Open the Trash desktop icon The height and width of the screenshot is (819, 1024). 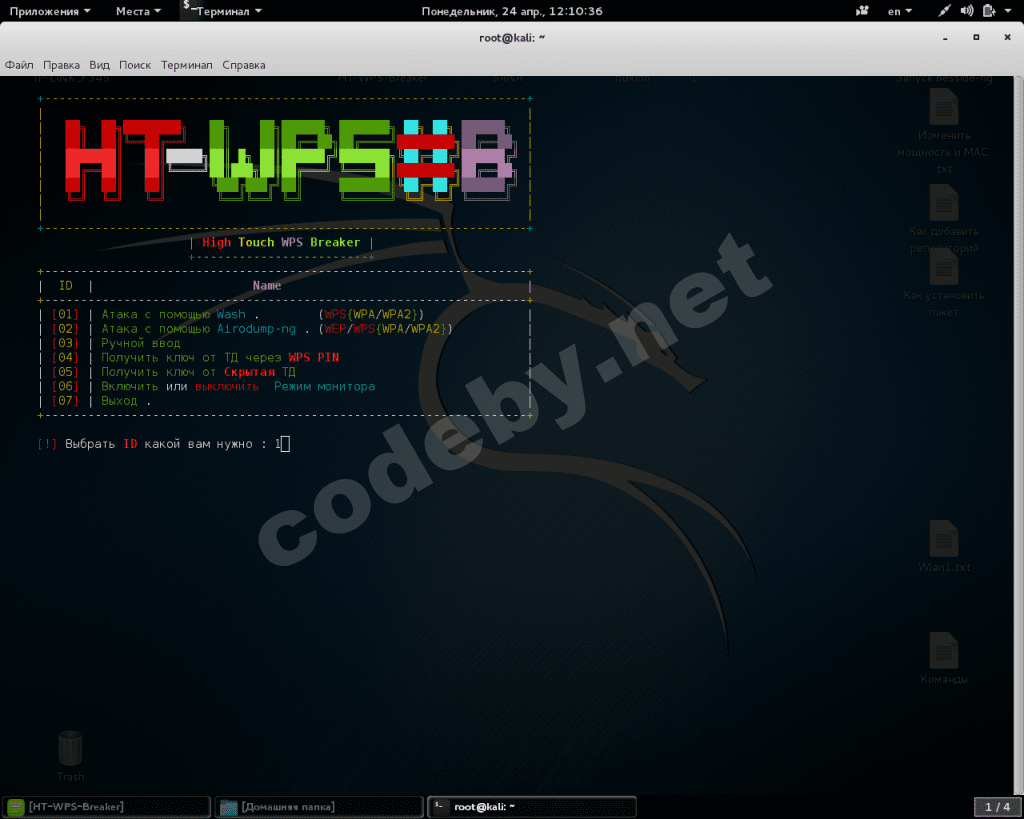[x=70, y=756]
